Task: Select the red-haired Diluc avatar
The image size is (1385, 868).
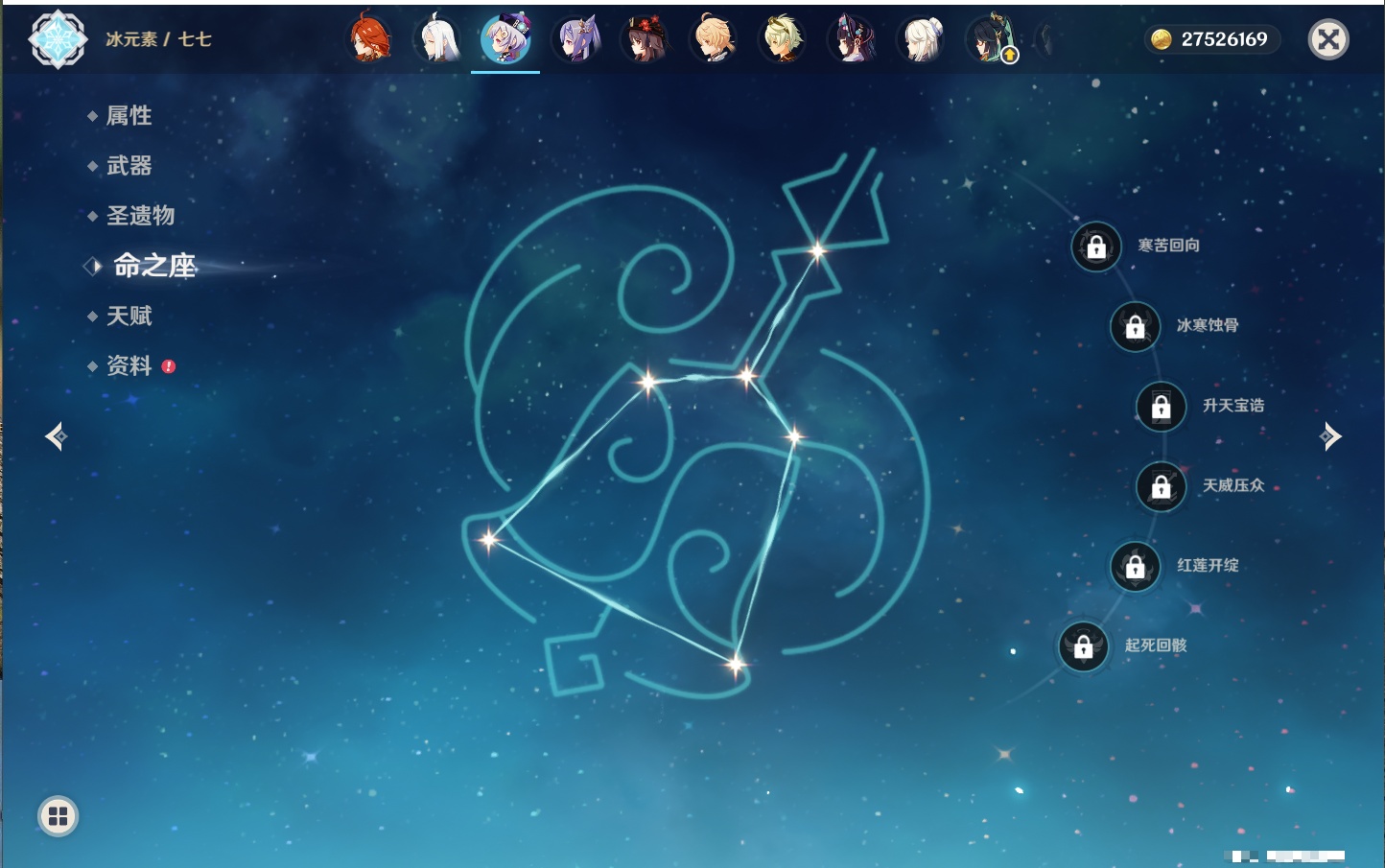Action: pyautogui.click(x=369, y=39)
